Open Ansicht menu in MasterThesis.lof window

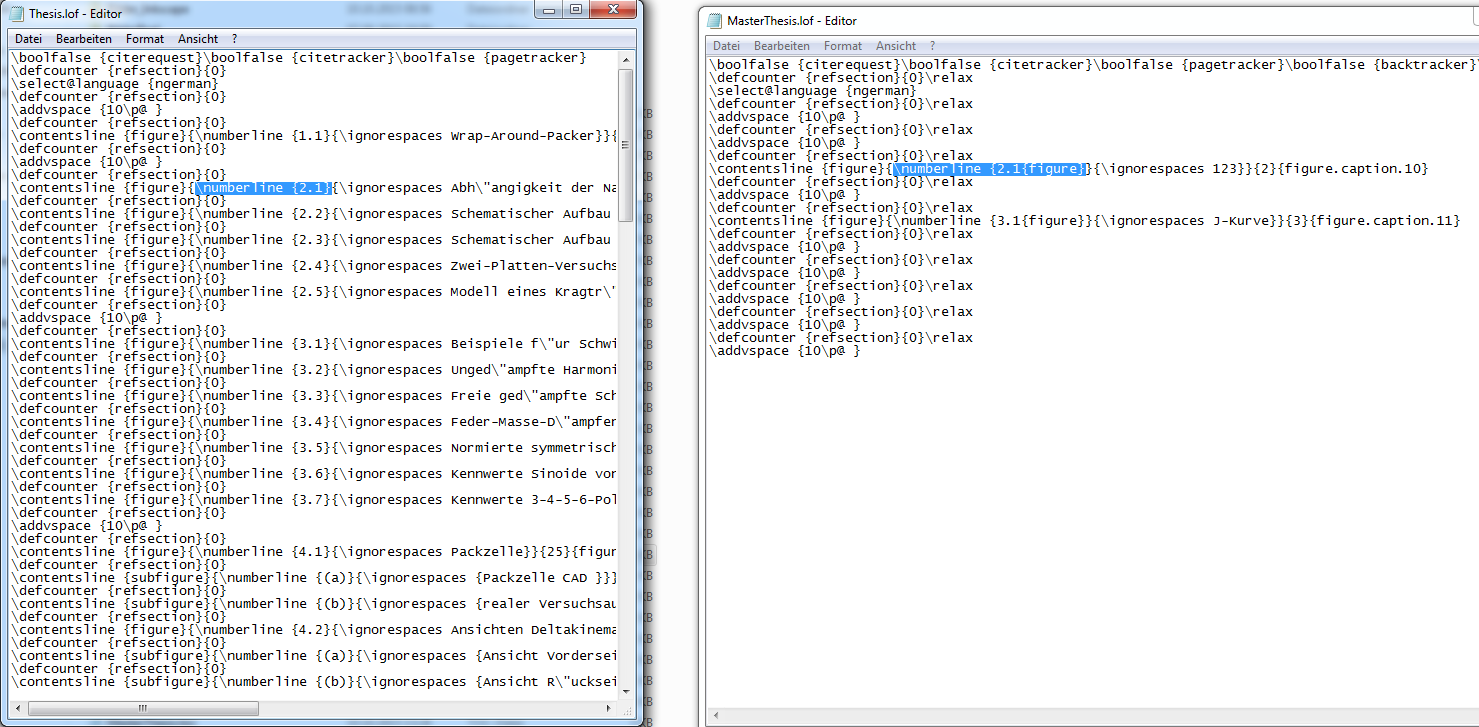[896, 46]
